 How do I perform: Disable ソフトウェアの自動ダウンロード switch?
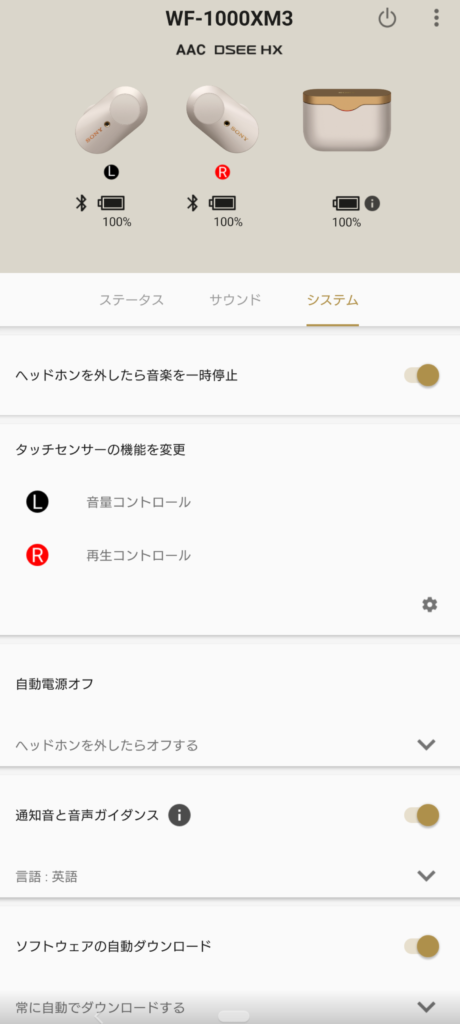coord(421,946)
